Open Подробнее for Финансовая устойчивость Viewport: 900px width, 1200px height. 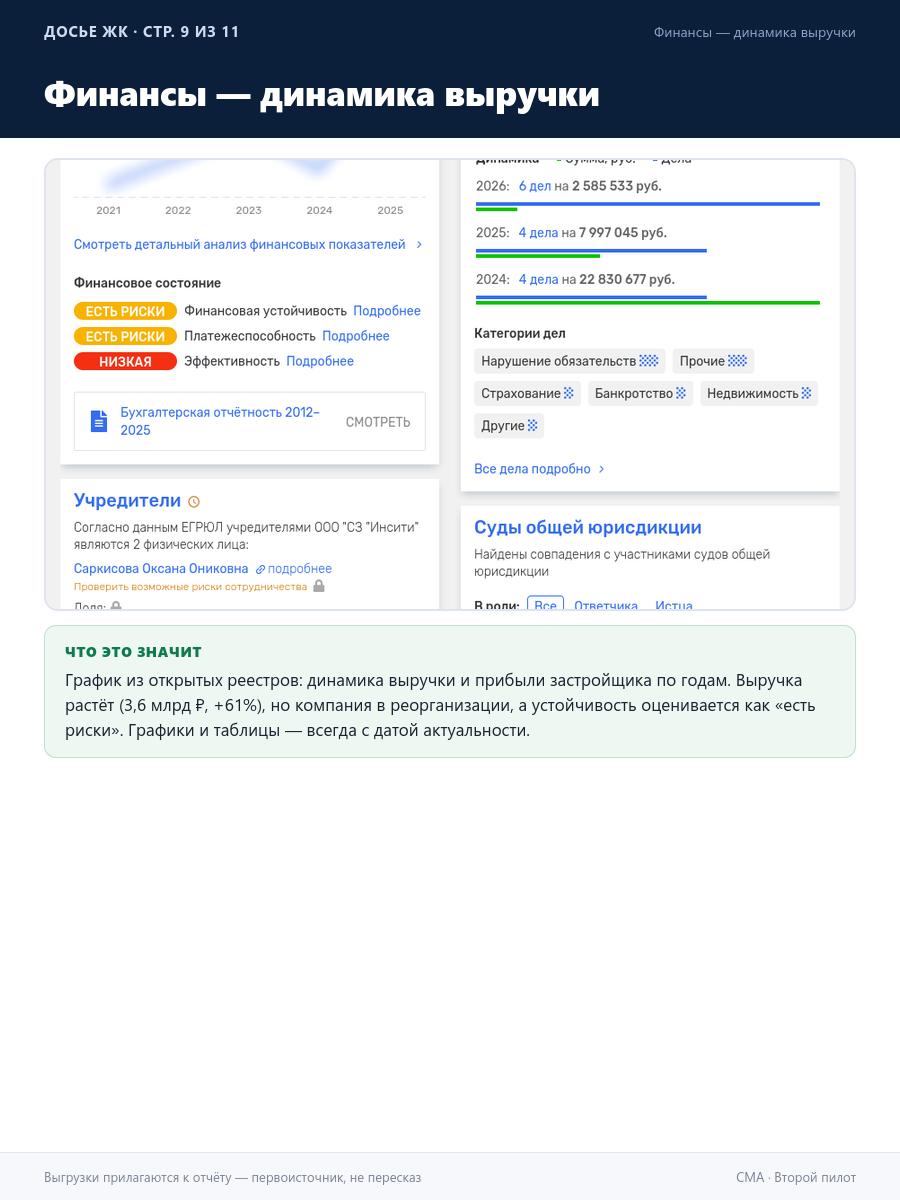[387, 311]
